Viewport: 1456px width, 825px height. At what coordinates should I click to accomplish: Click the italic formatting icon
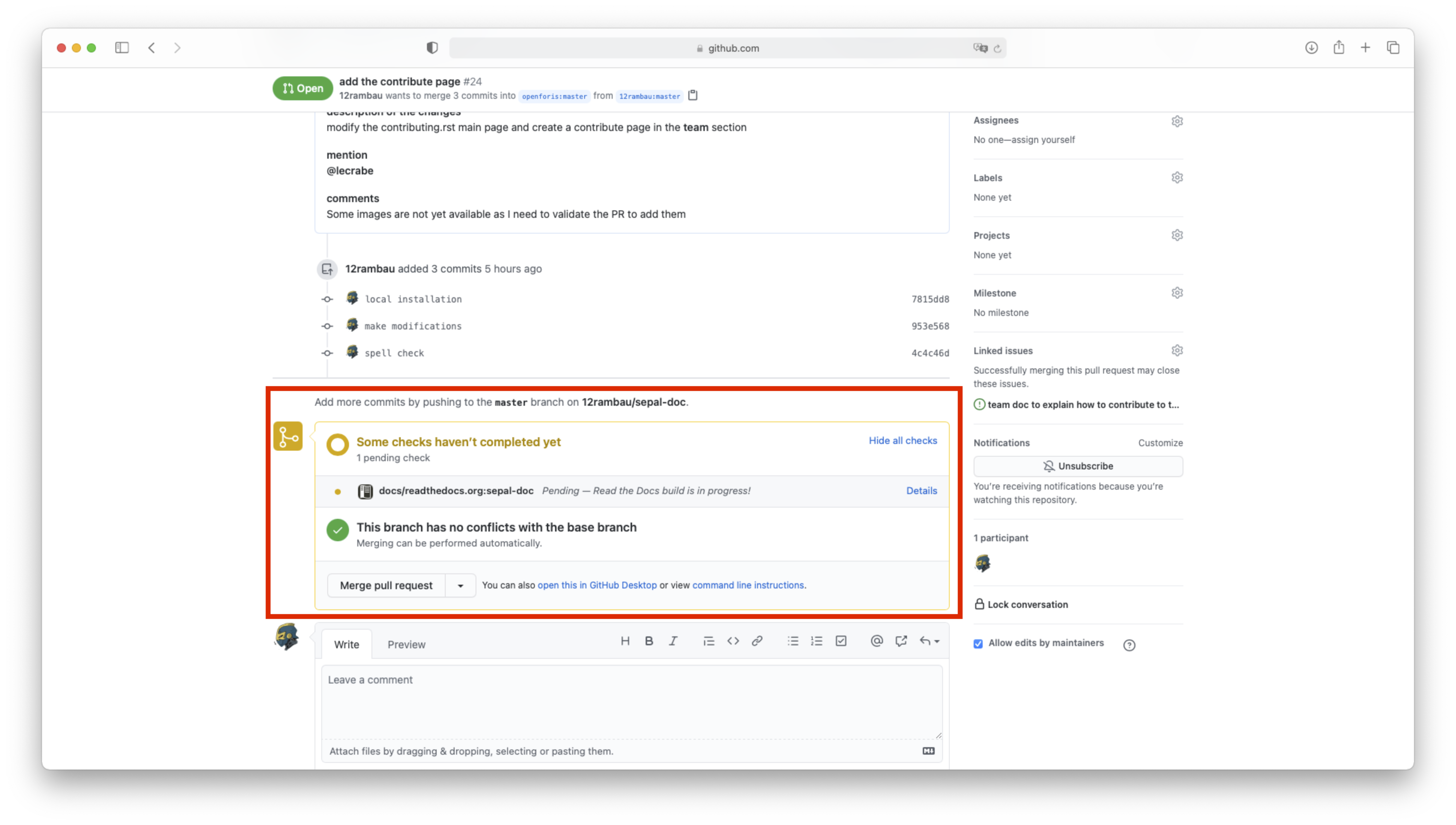tap(673, 641)
